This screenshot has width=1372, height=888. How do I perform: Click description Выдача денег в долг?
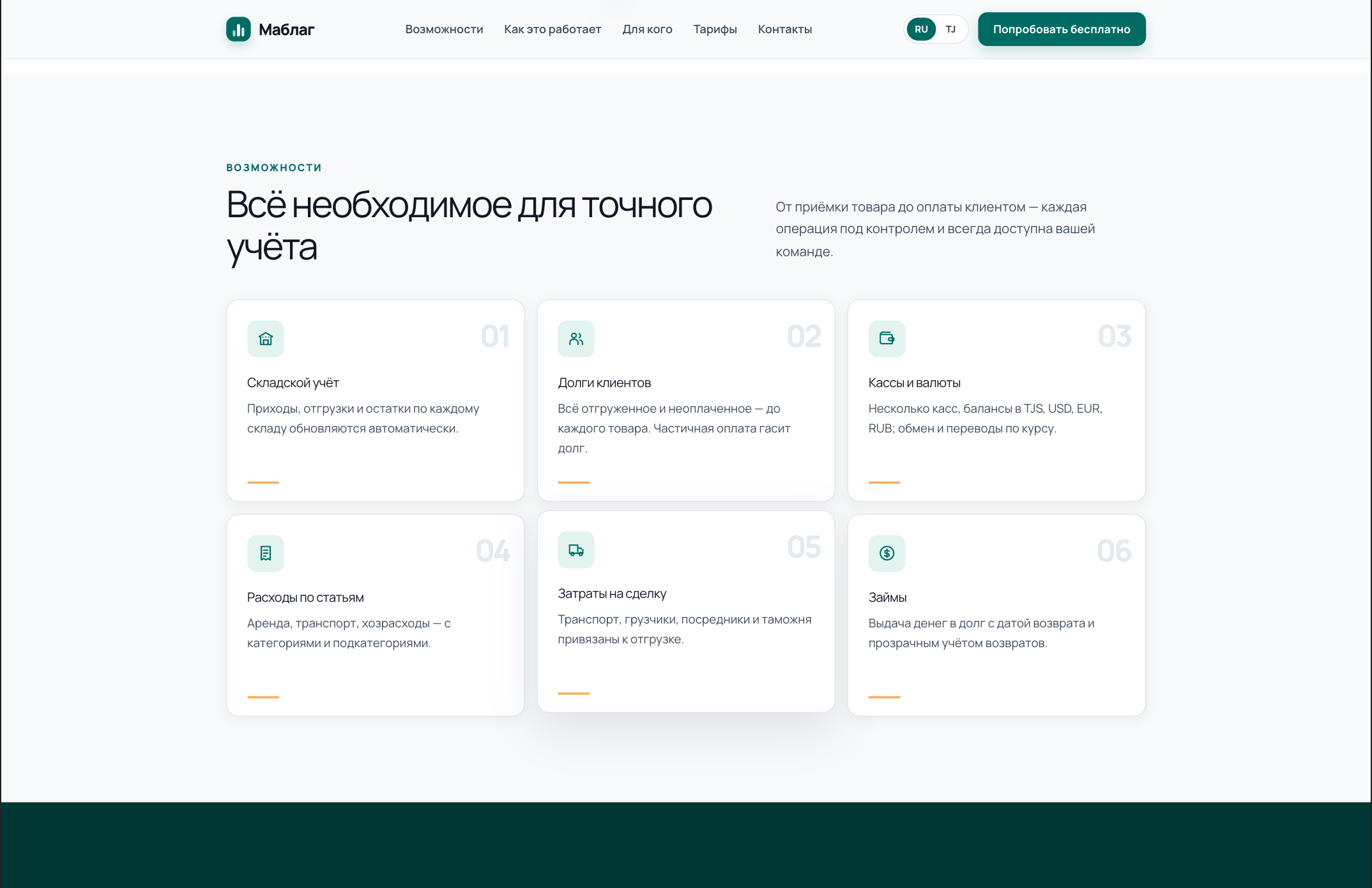(x=981, y=633)
